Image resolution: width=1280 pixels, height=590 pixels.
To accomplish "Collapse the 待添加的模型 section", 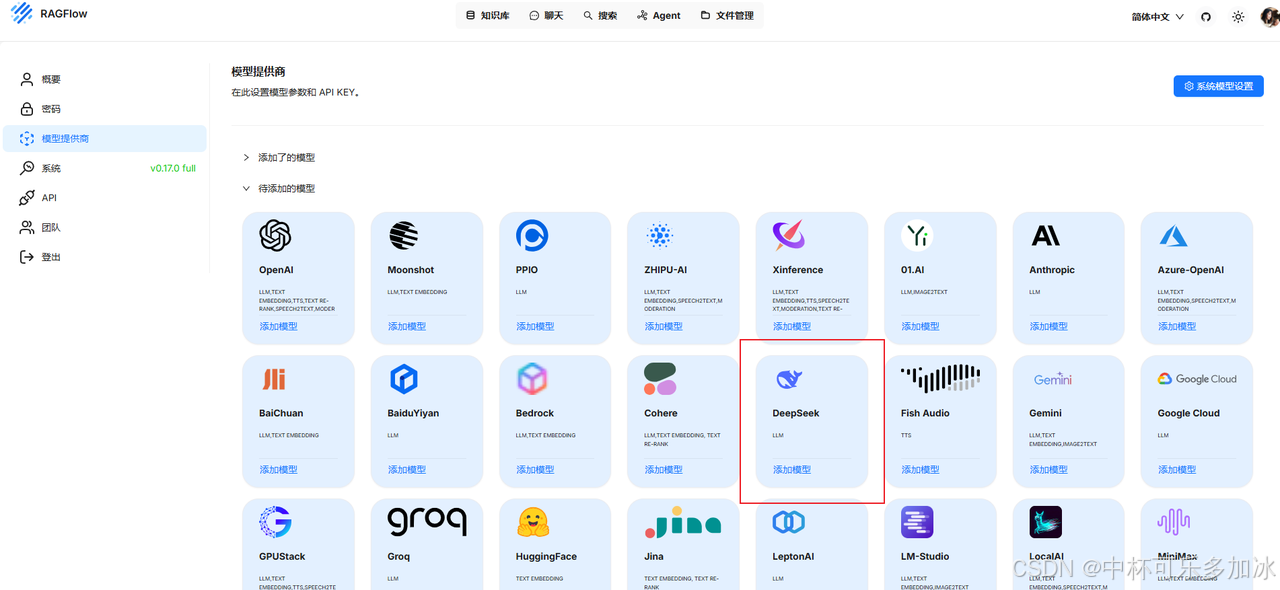I will (286, 189).
